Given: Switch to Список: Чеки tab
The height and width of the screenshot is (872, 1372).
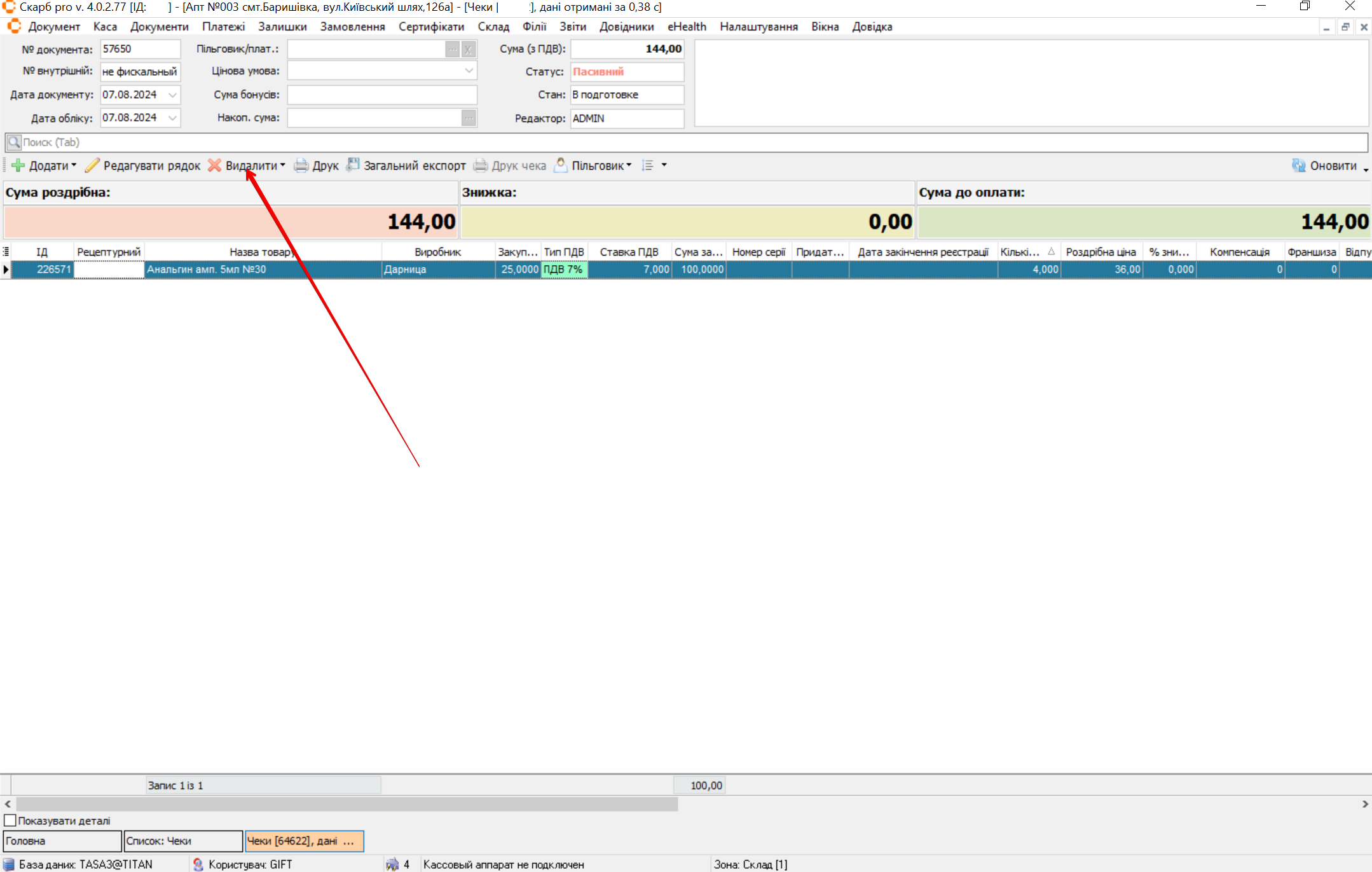Looking at the screenshot, I should click(183, 841).
